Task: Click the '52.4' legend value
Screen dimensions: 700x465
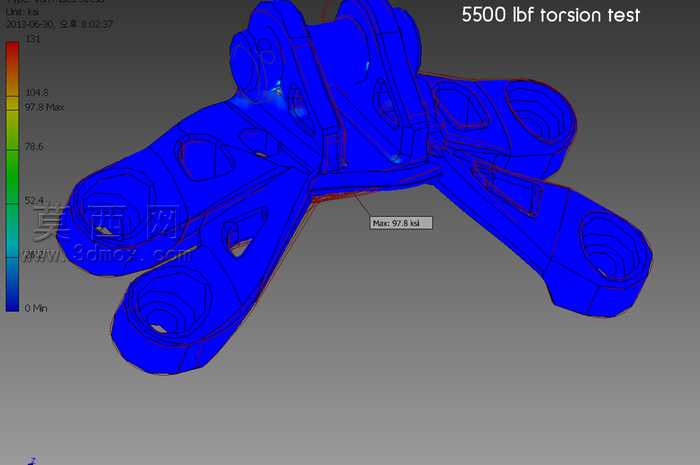Action: tap(34, 200)
